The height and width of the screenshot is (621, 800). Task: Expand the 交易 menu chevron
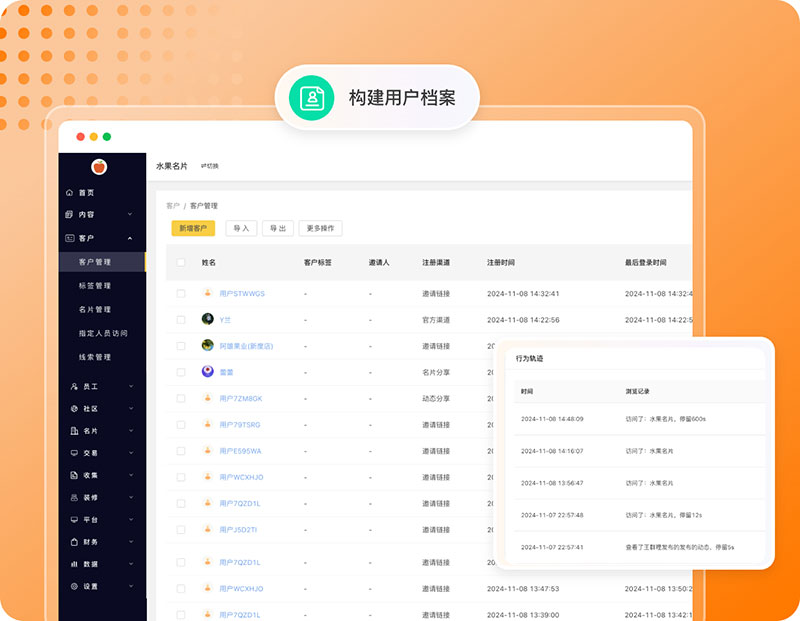click(130, 453)
